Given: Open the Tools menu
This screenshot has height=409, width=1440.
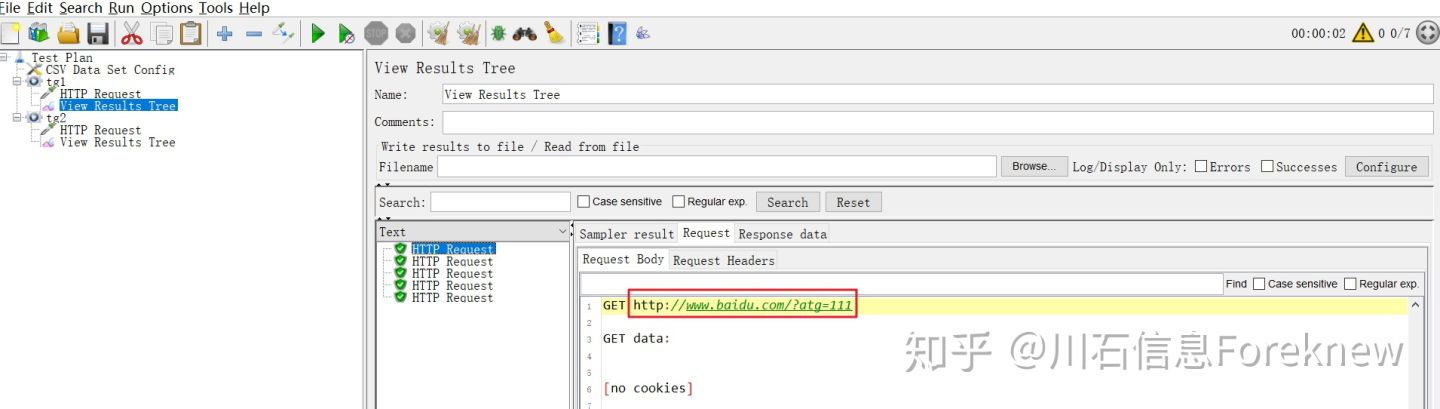Looking at the screenshot, I should coord(216,8).
